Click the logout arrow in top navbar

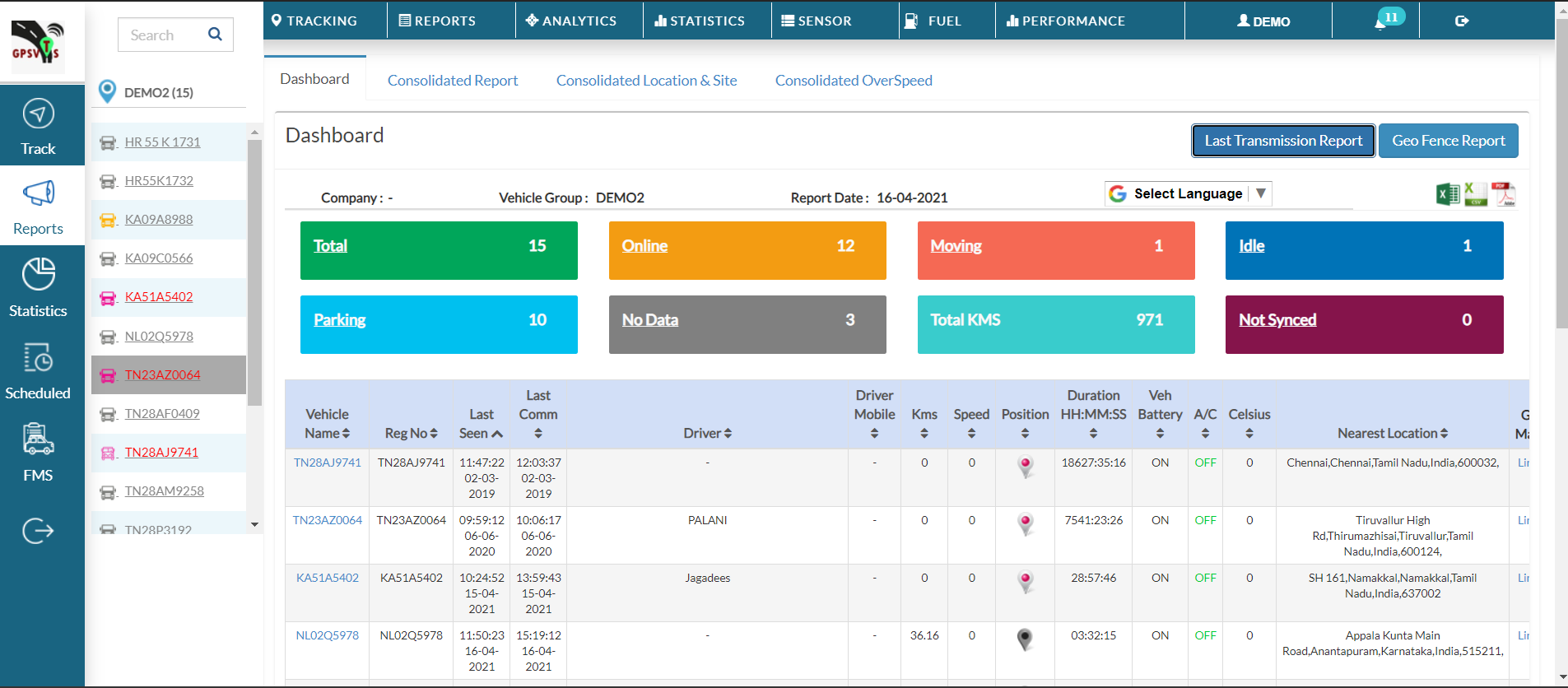click(x=1462, y=21)
